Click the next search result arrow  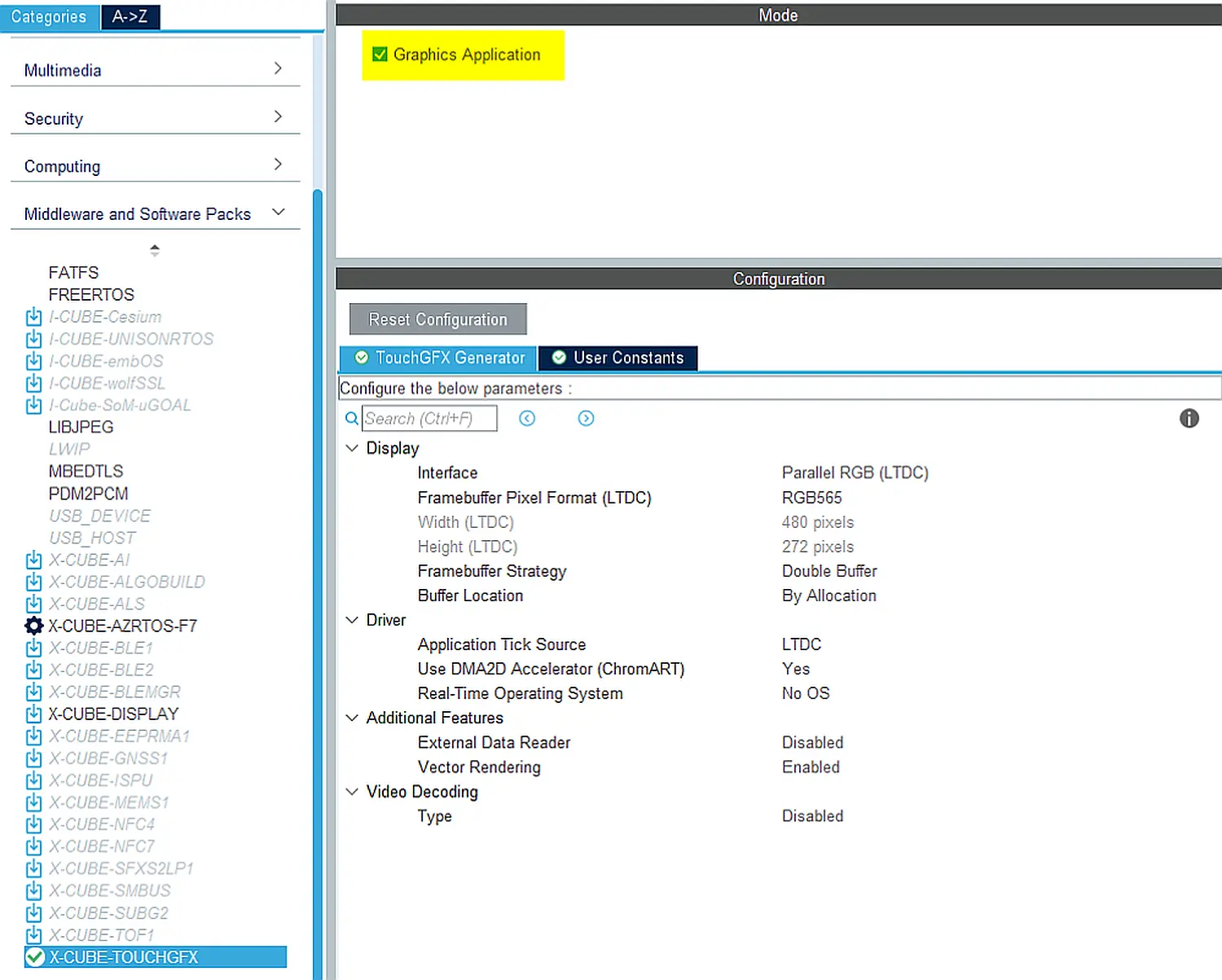click(586, 419)
